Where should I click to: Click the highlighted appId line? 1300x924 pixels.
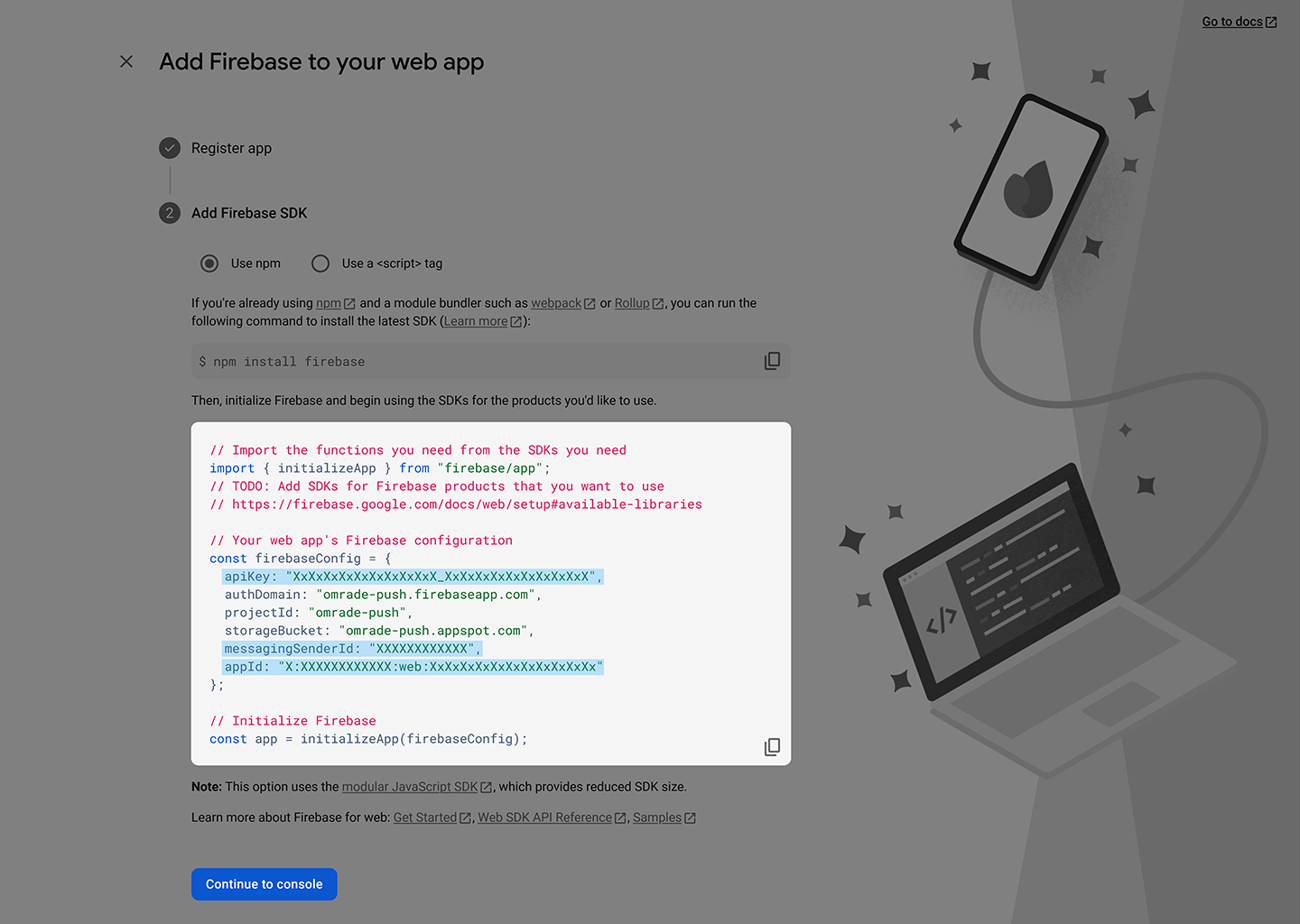pyautogui.click(x=413, y=667)
